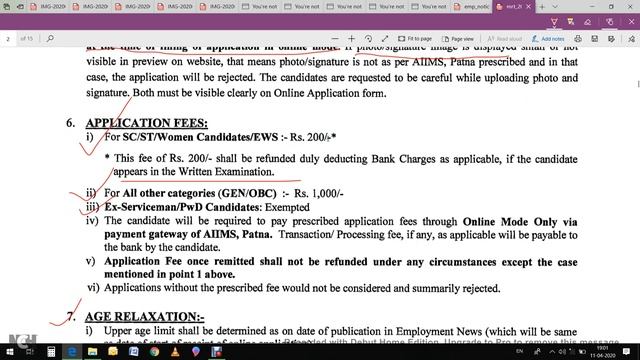640x360 pixels.
Task: Open File Explorer from the taskbar
Action: point(93,351)
